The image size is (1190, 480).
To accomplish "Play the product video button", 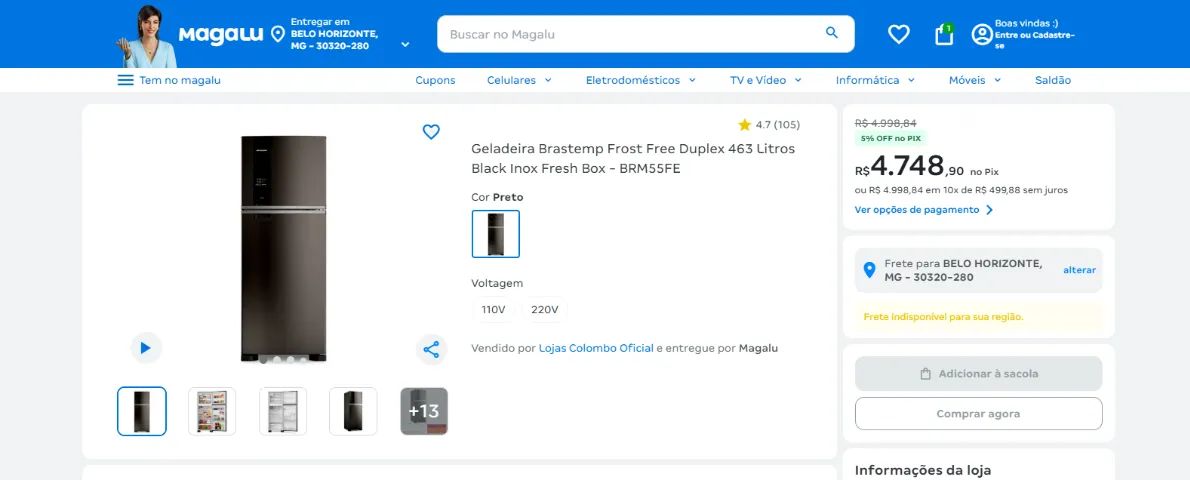I will 146,348.
